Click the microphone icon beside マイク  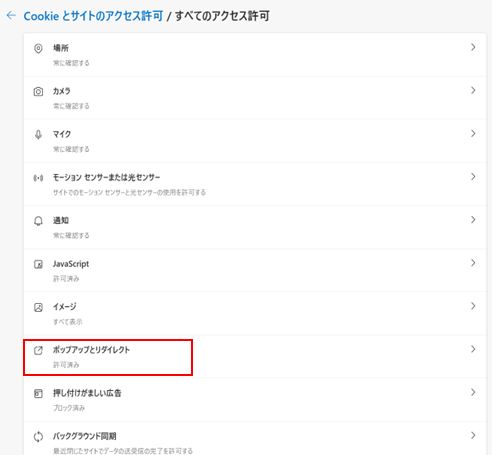coord(38,135)
